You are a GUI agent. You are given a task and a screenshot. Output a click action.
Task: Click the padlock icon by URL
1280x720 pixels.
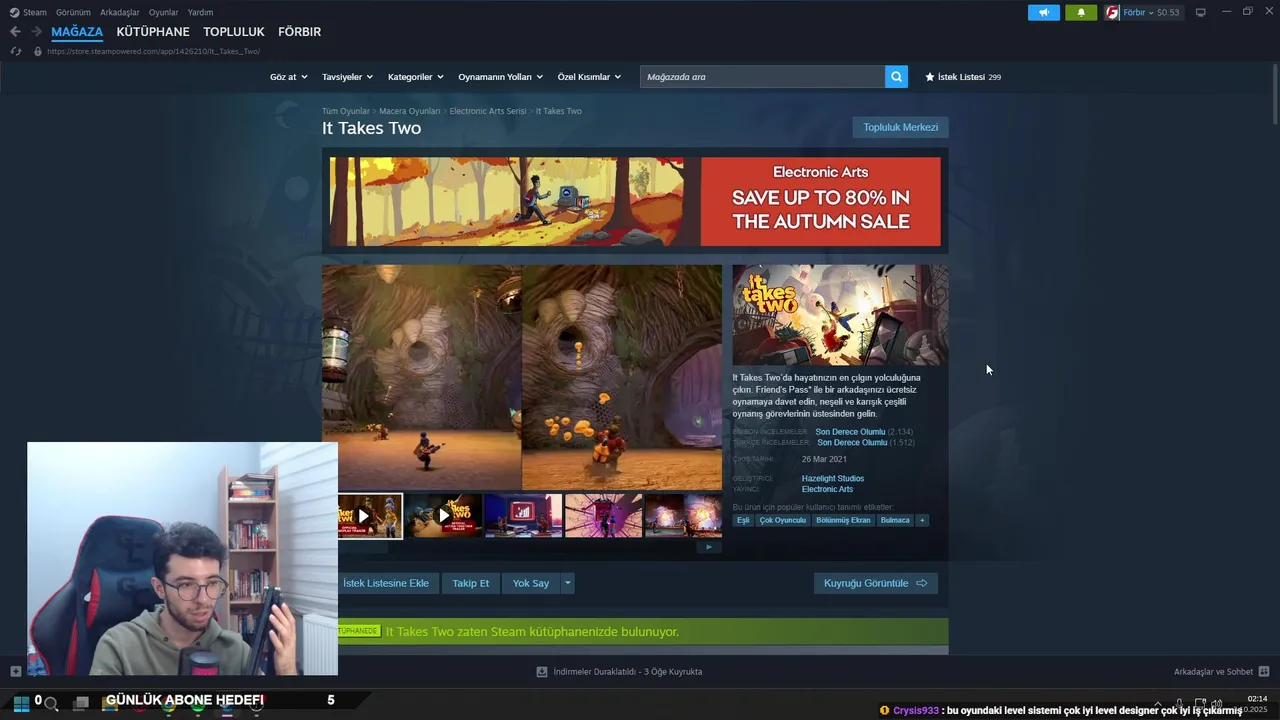click(38, 51)
